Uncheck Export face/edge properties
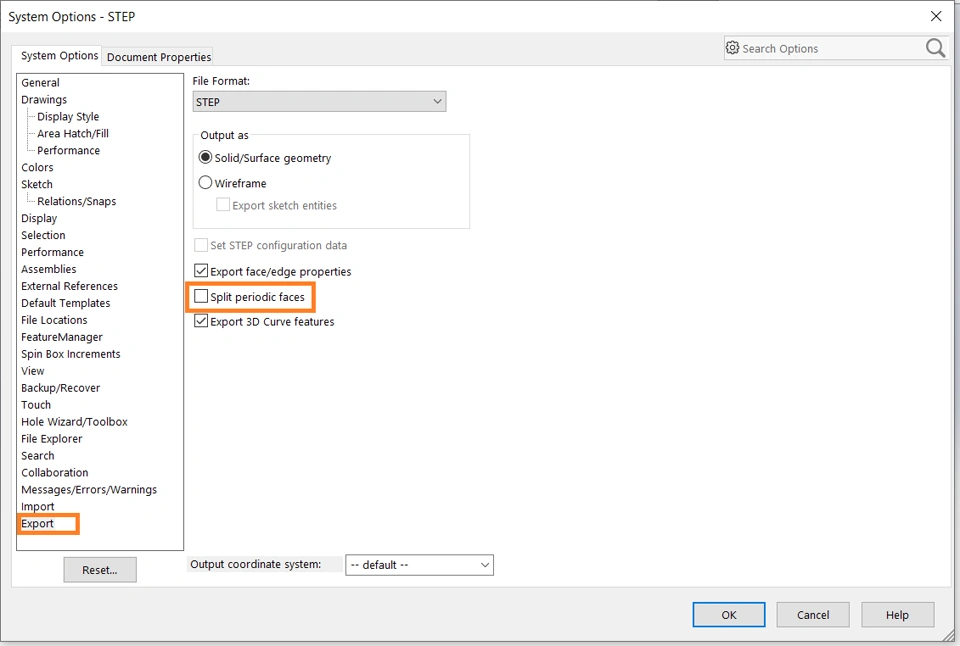 click(x=202, y=271)
